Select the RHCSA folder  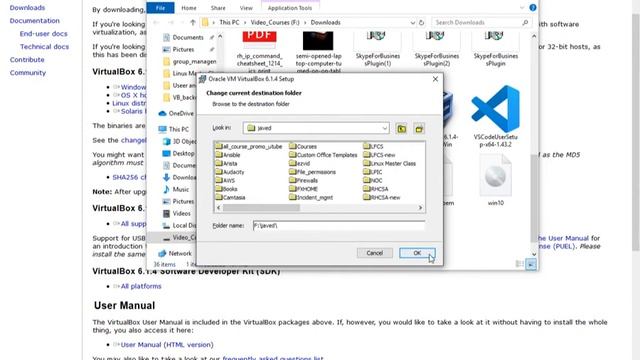pyautogui.click(x=376, y=189)
